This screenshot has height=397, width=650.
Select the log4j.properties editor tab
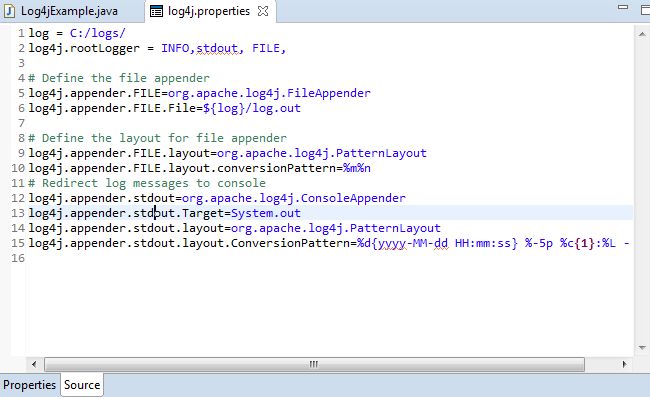point(210,11)
